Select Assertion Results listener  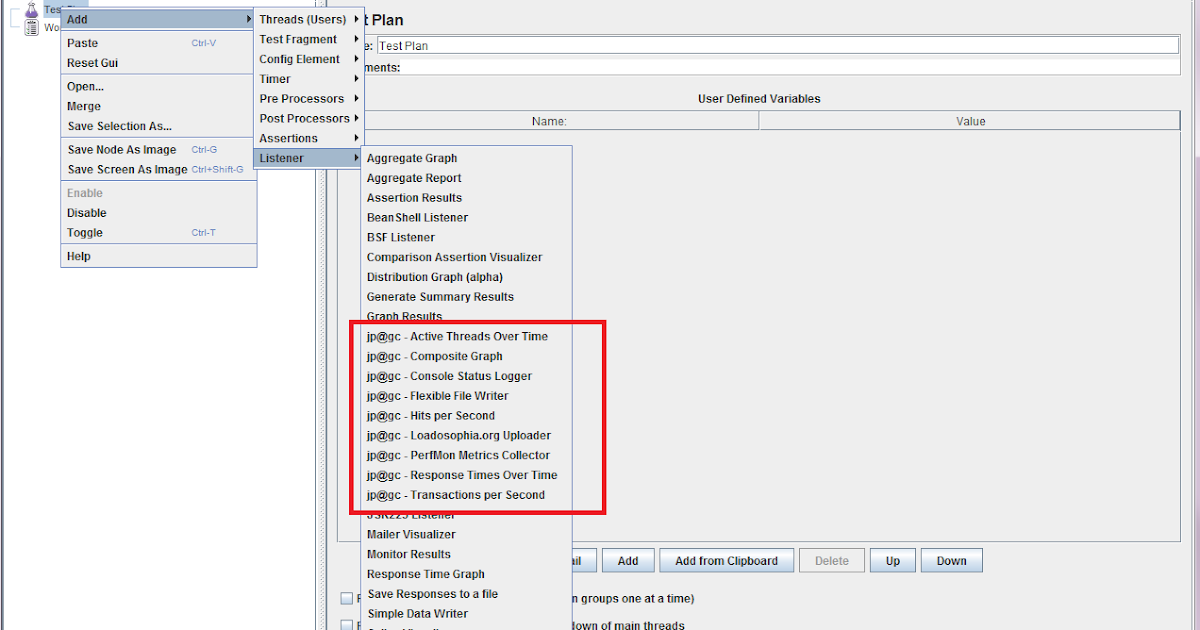(466, 198)
